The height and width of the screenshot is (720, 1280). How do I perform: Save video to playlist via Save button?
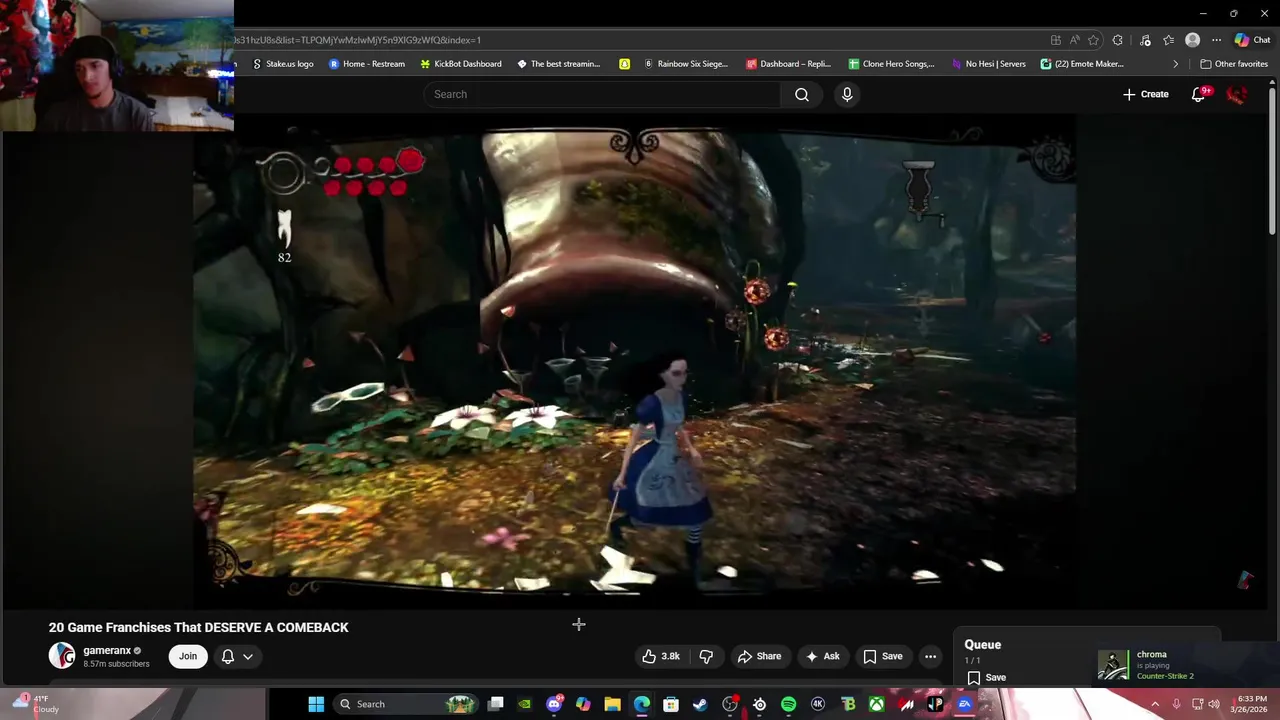[883, 656]
